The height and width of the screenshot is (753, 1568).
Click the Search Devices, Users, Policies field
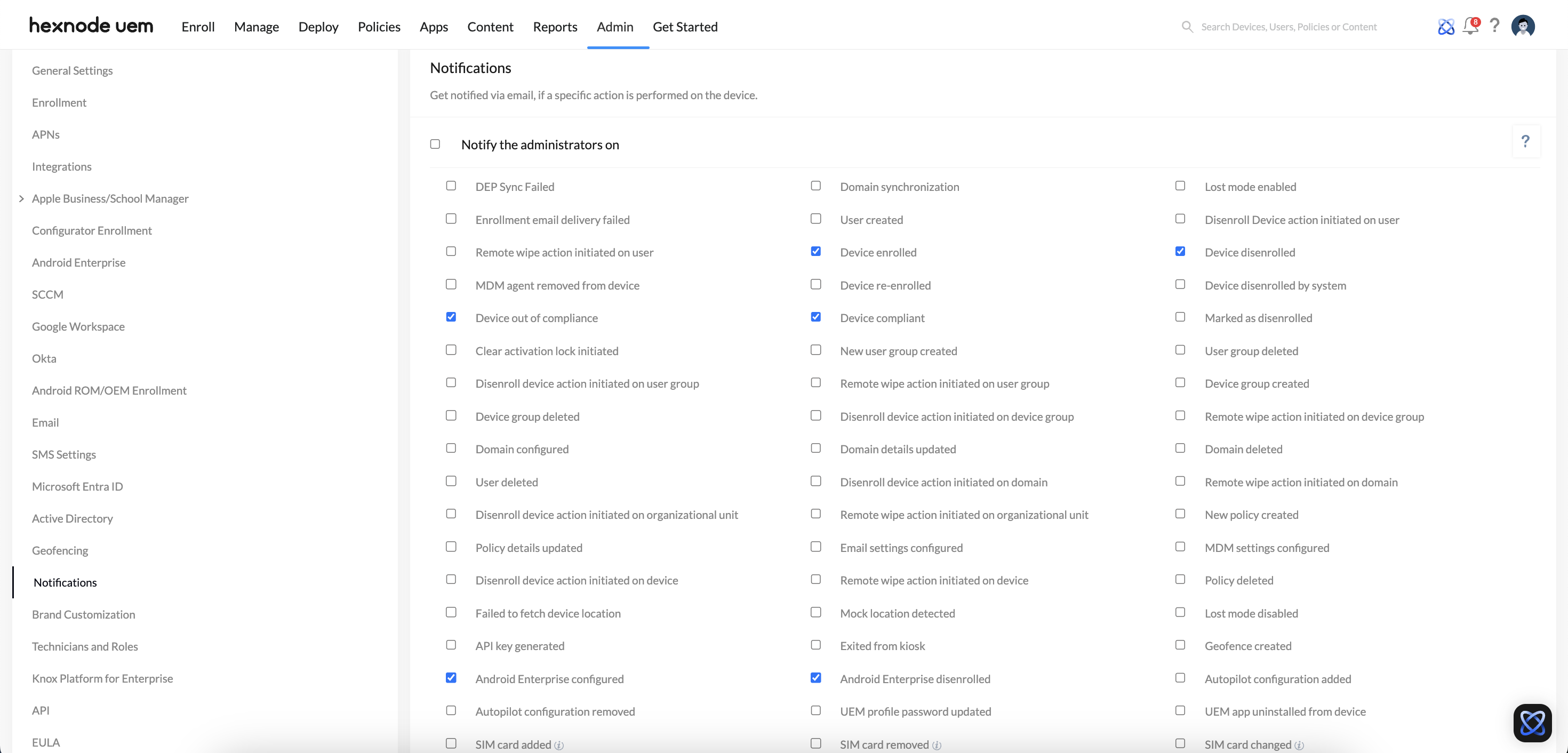click(1288, 27)
